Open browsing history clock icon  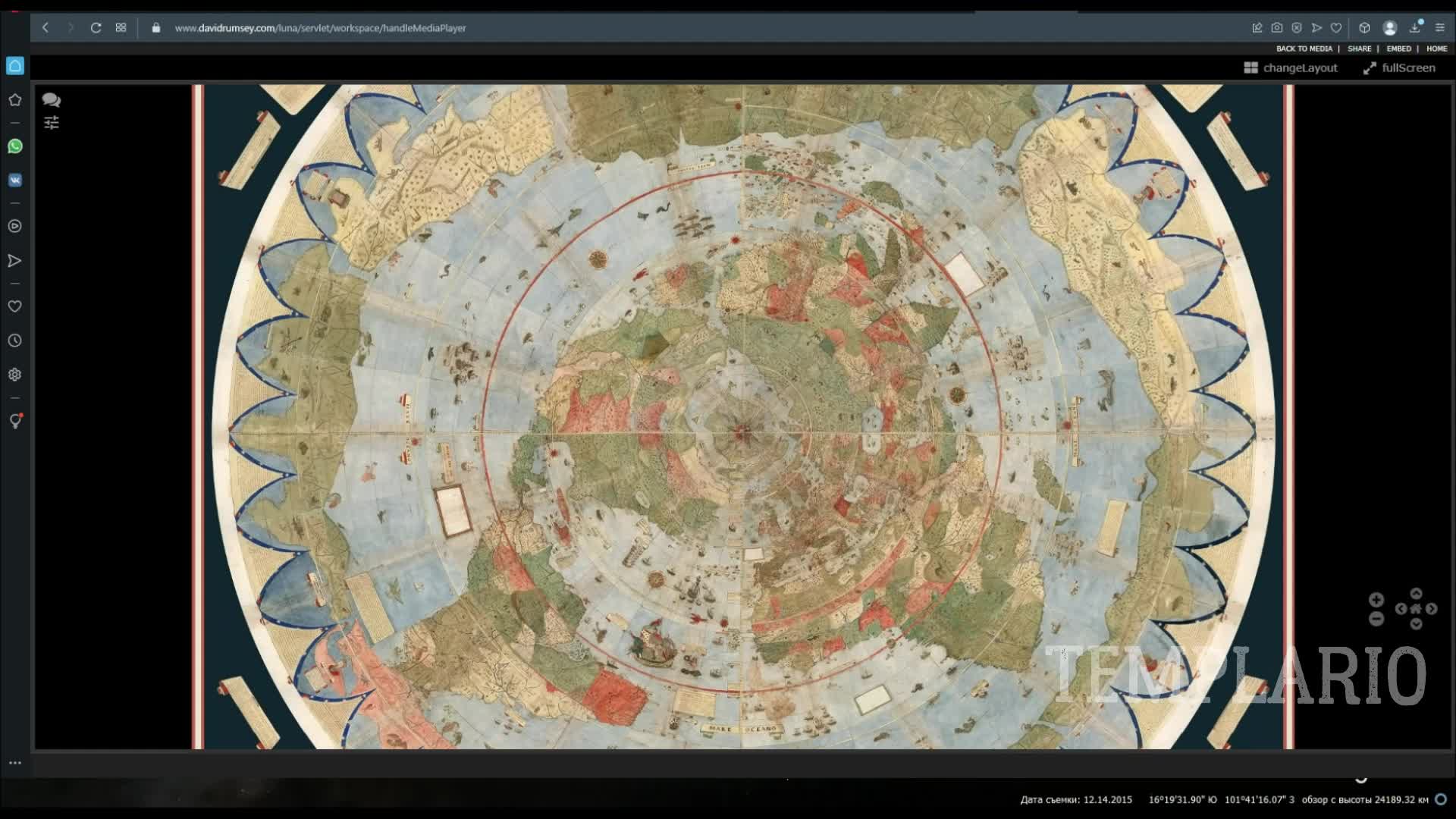[x=15, y=340]
